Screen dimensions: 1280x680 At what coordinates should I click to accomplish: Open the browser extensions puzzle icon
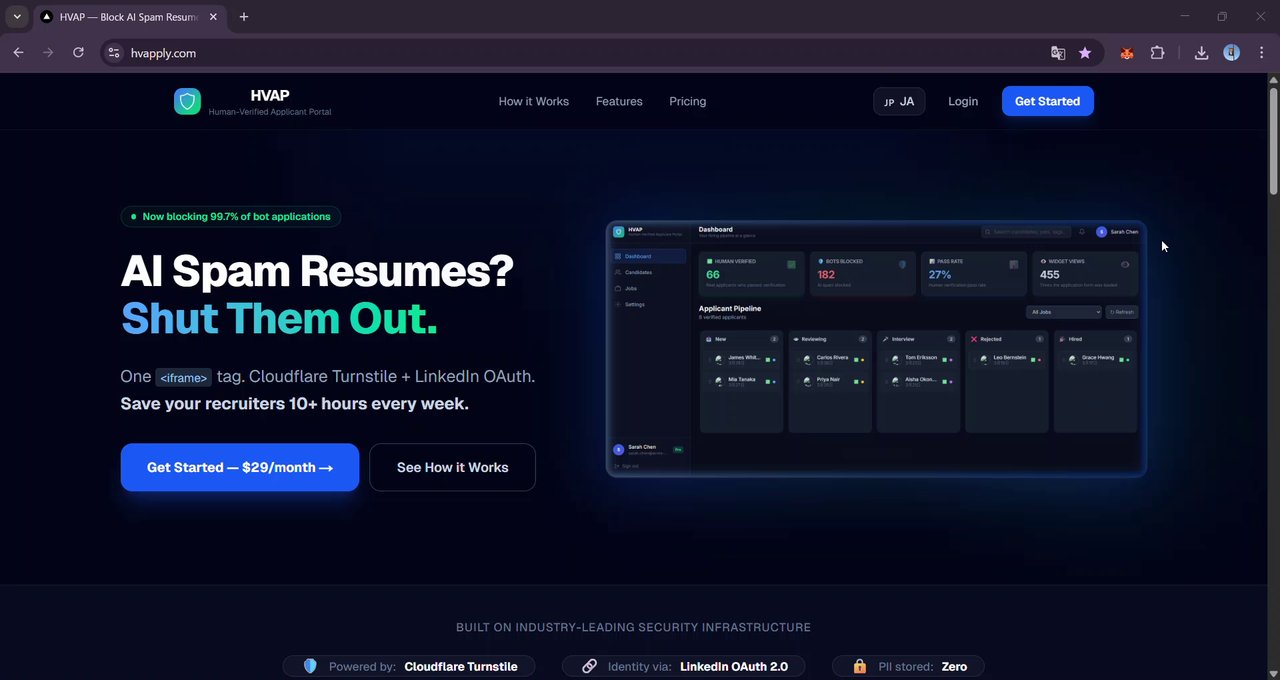(1157, 53)
